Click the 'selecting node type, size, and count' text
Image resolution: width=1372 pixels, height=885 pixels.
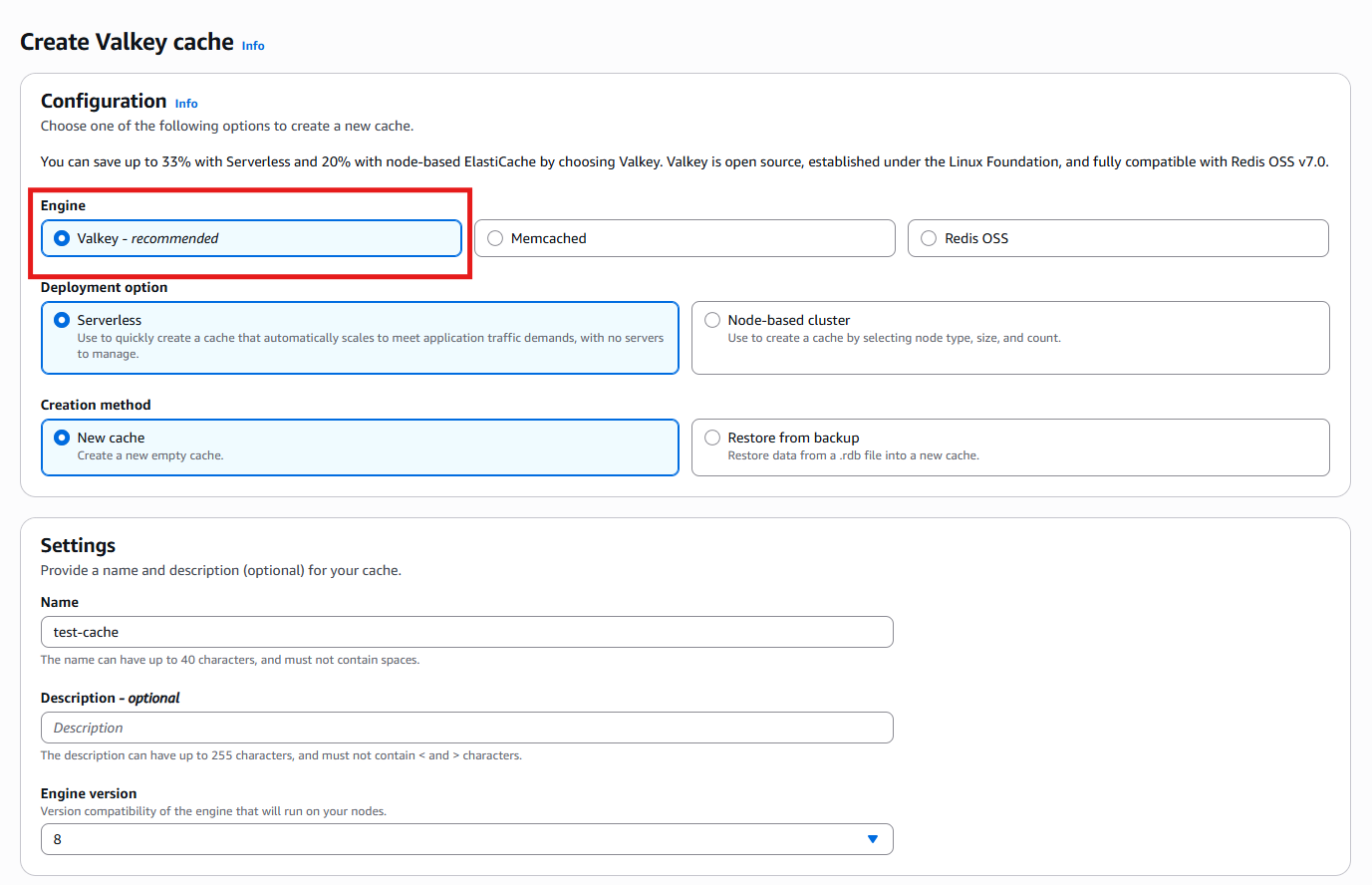(x=895, y=338)
